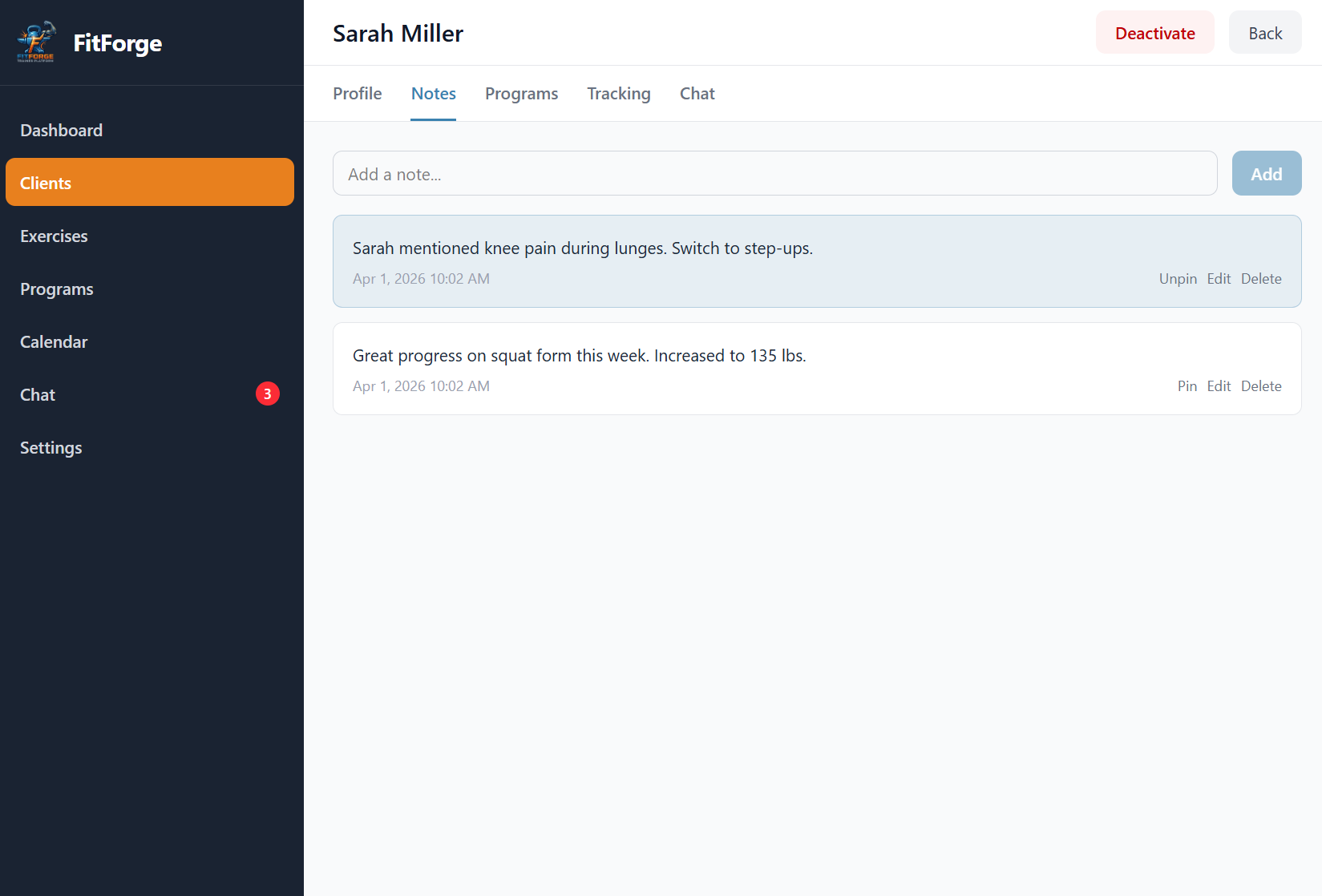
Task: Click the Deactivate button
Action: pyautogui.click(x=1154, y=32)
